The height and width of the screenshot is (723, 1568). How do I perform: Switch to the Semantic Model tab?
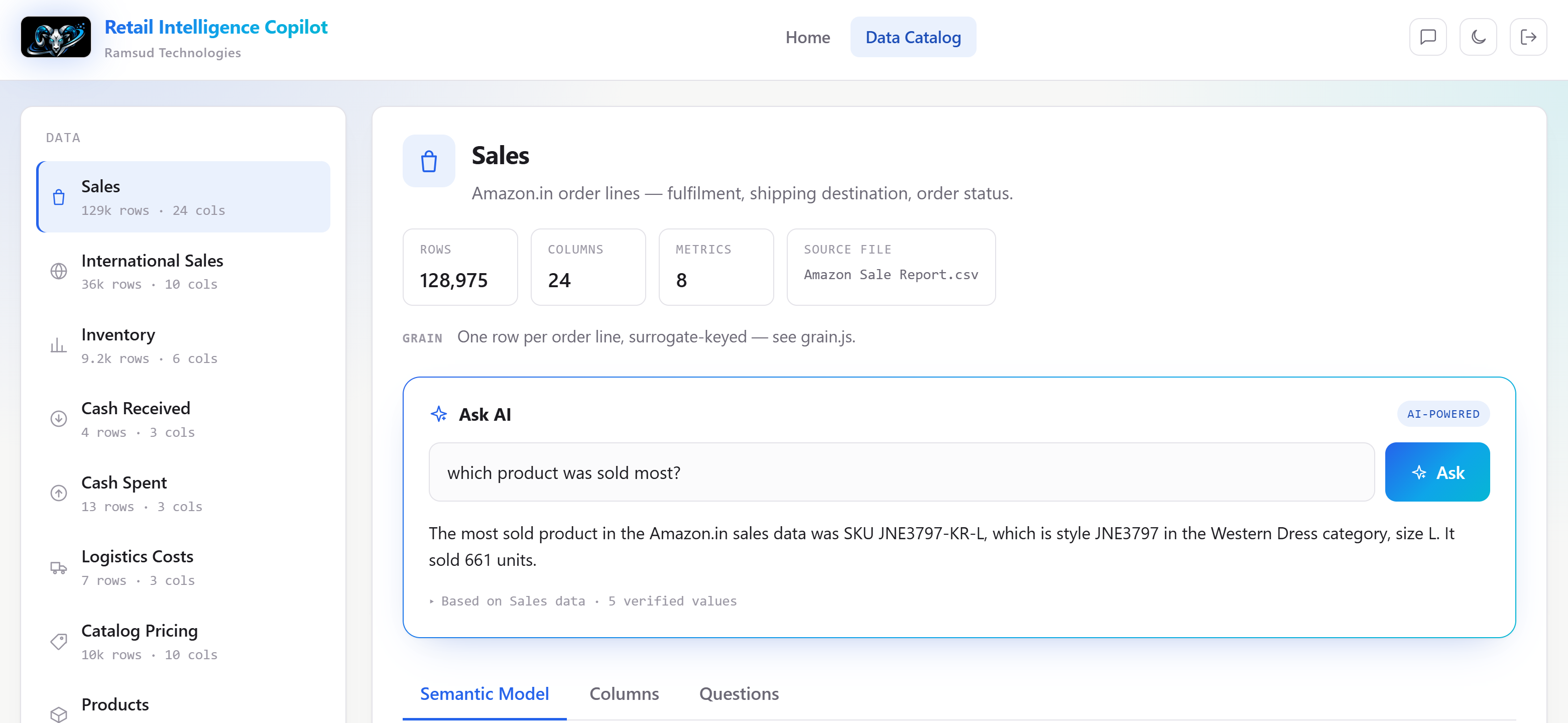coord(485,694)
